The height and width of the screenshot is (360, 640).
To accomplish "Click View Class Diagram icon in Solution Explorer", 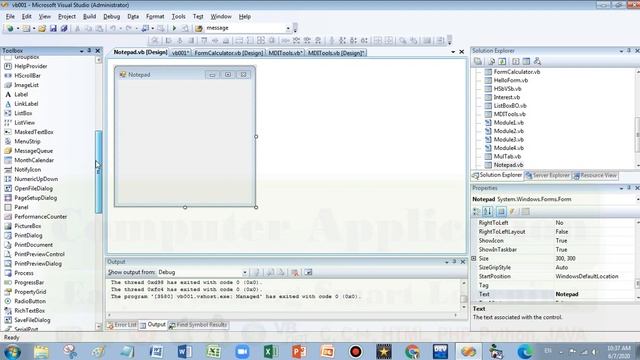I will (x=537, y=61).
